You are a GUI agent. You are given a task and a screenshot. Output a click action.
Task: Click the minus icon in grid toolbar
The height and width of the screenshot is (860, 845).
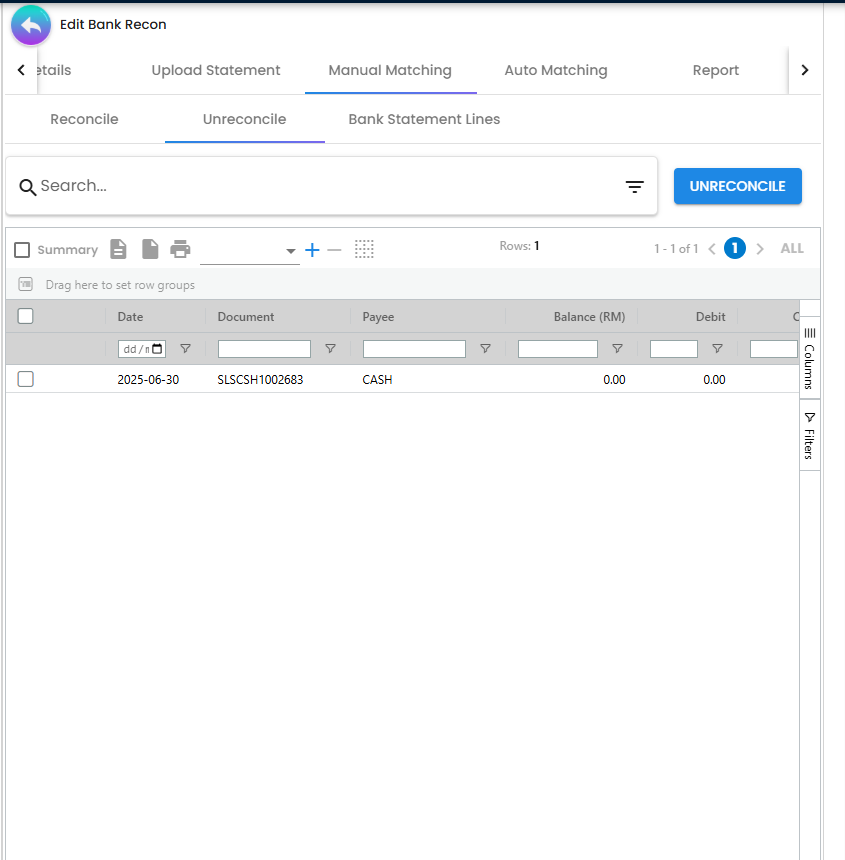click(334, 250)
